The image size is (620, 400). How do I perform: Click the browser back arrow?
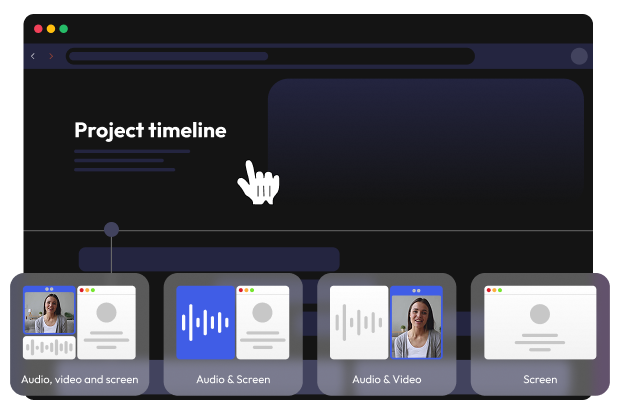[33, 56]
